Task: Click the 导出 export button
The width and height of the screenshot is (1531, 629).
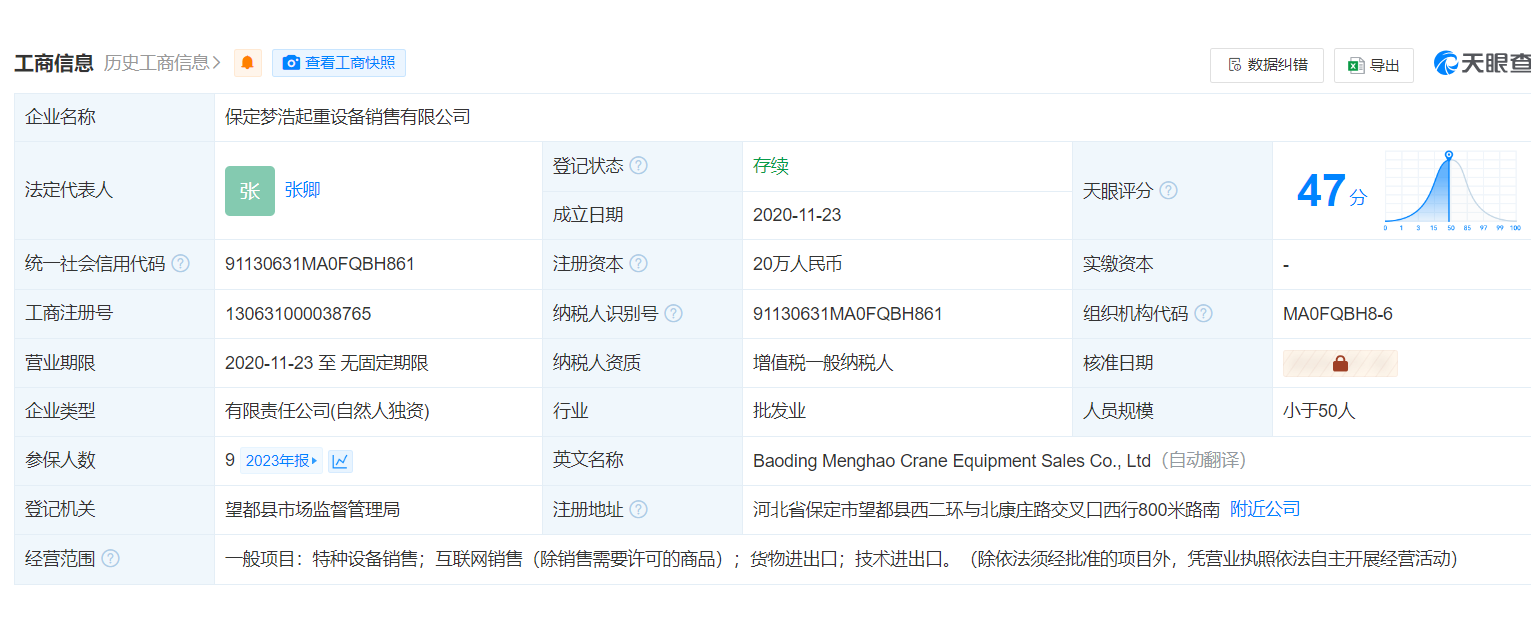Action: pyautogui.click(x=1374, y=65)
